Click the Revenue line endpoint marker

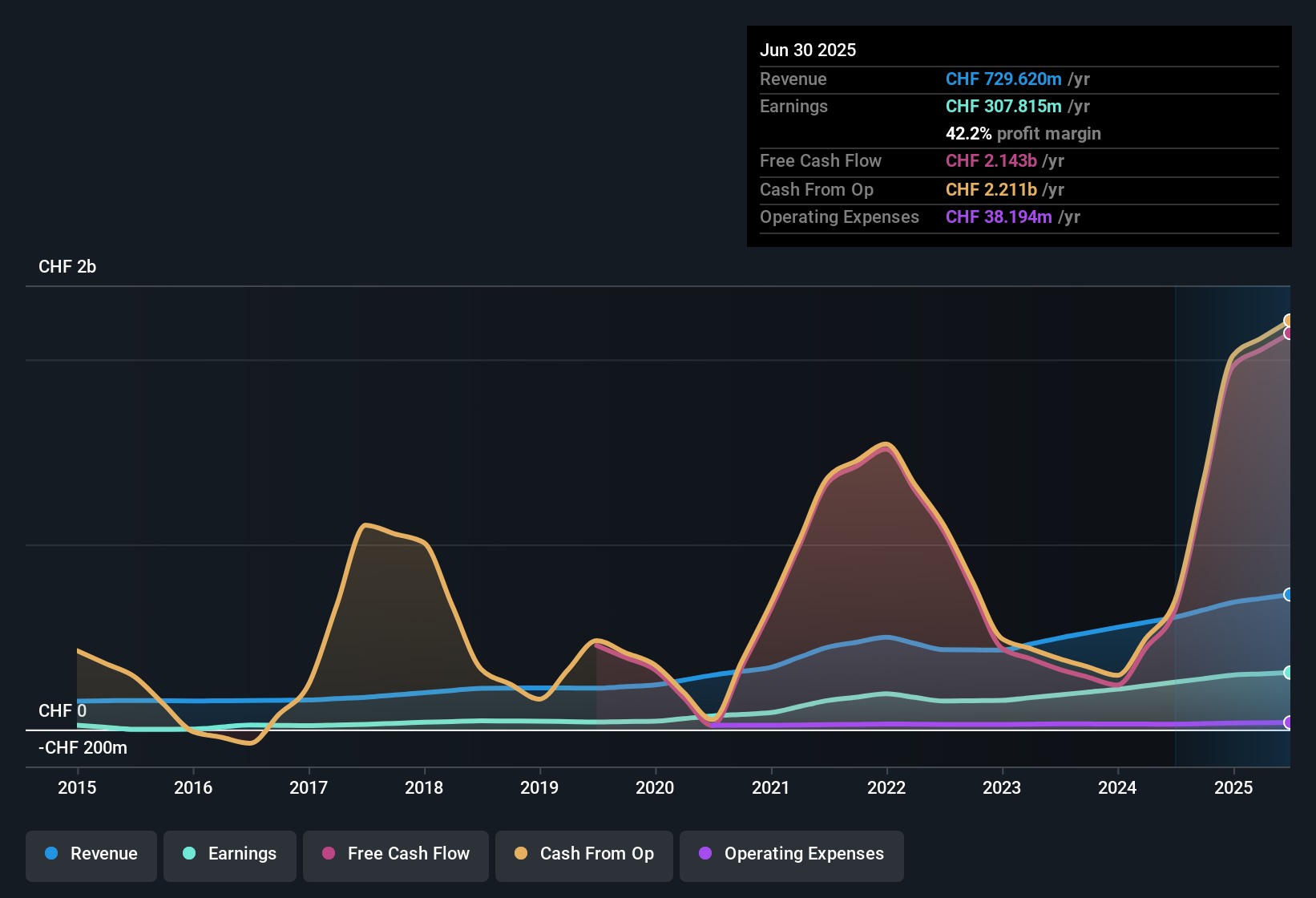pos(1288,594)
